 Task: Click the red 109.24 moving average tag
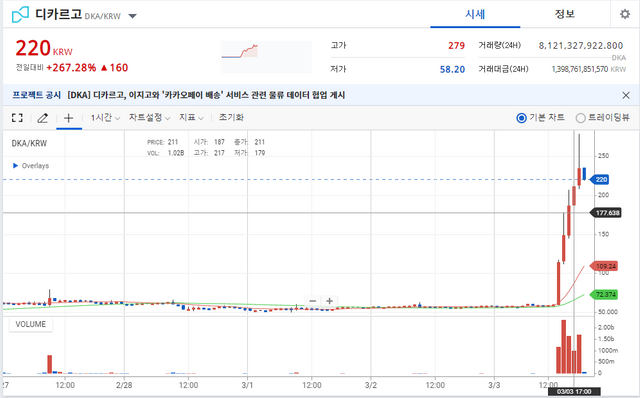[604, 266]
